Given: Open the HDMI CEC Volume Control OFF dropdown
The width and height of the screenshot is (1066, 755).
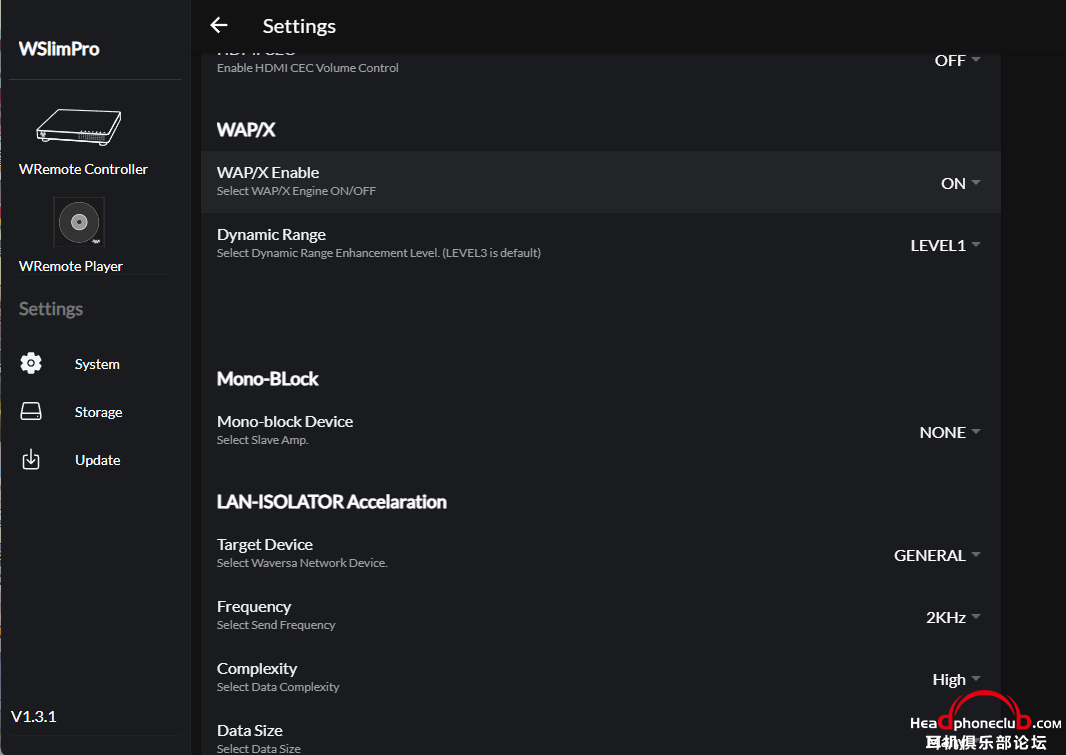Looking at the screenshot, I should 957,60.
